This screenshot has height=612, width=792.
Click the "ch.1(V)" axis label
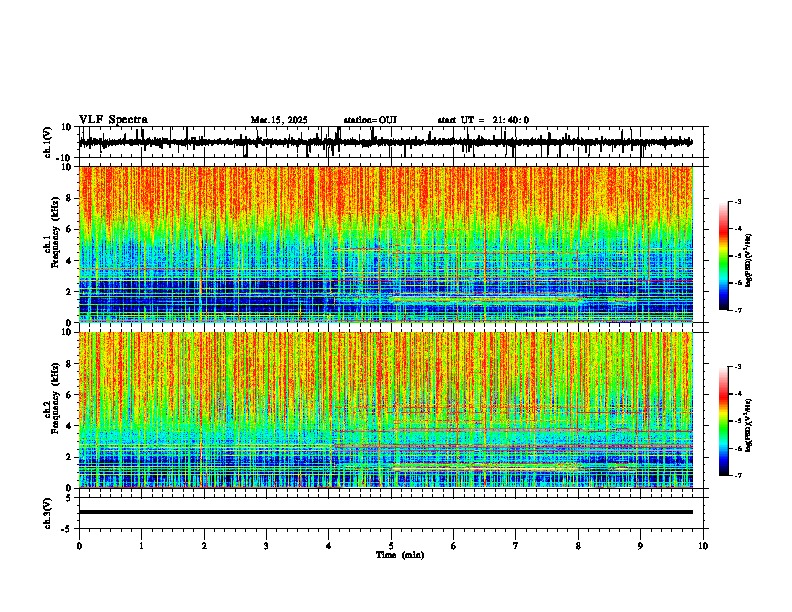48,142
